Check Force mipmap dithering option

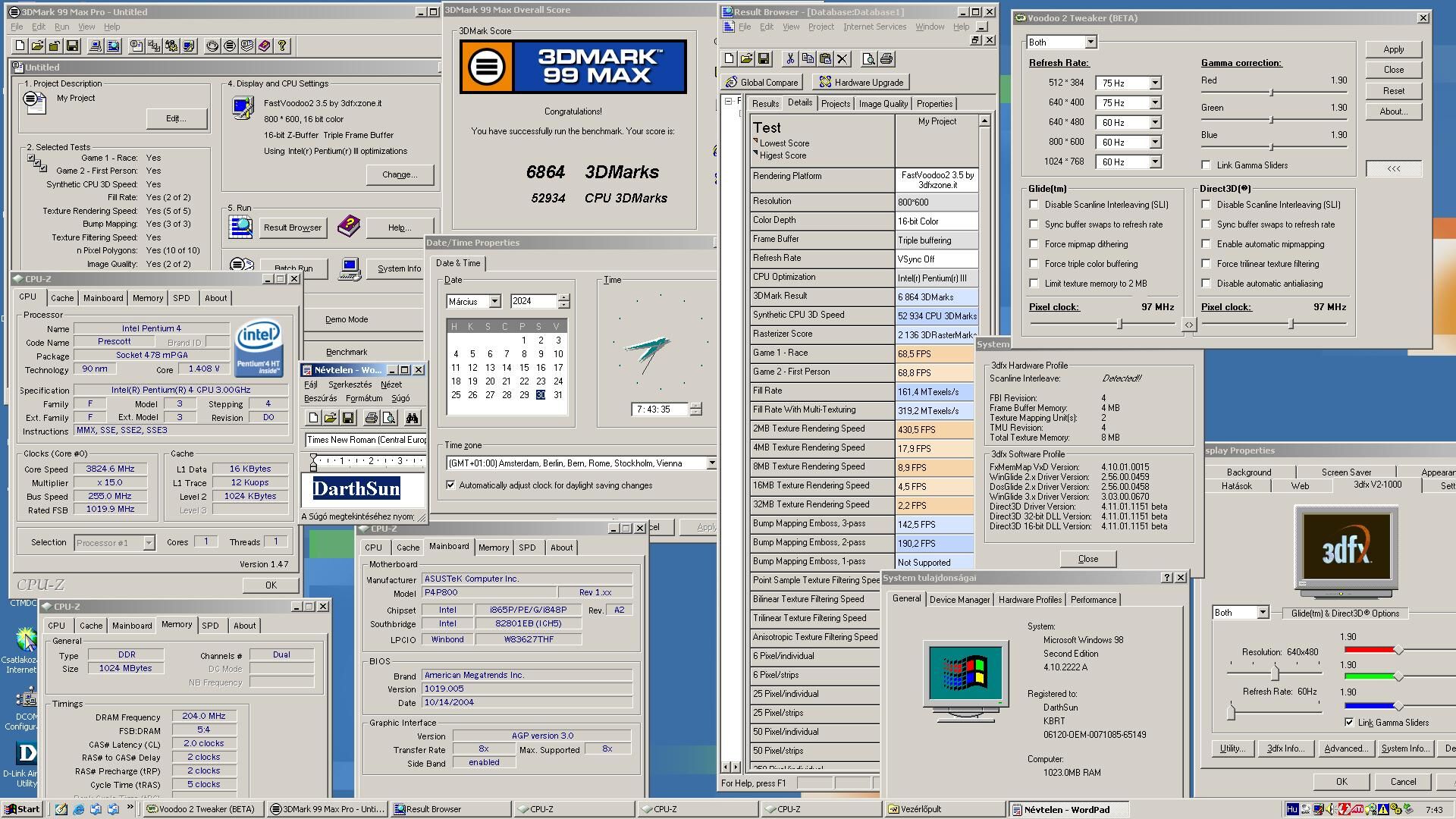[1034, 244]
